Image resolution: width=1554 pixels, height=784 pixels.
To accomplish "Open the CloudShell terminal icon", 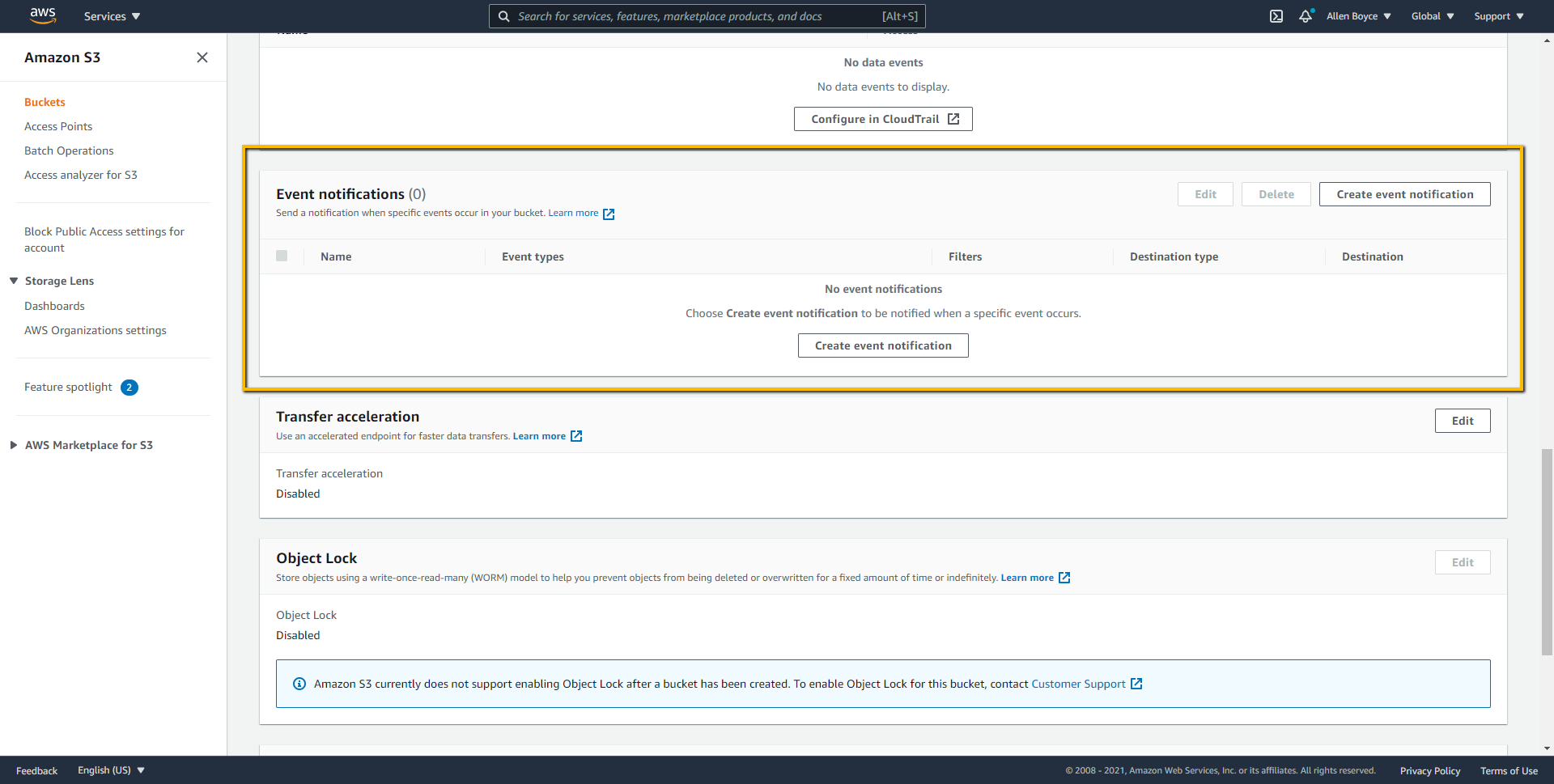I will [1276, 16].
